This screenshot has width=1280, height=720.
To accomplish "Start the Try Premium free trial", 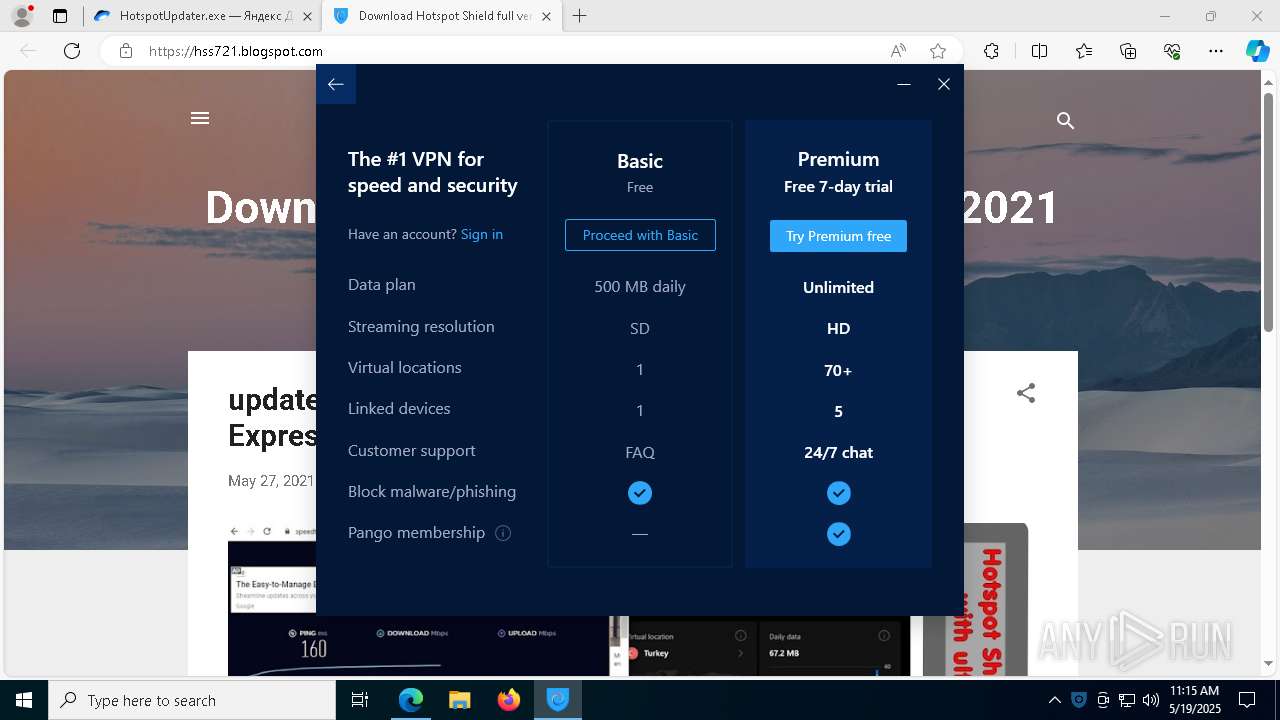I will pyautogui.click(x=838, y=236).
